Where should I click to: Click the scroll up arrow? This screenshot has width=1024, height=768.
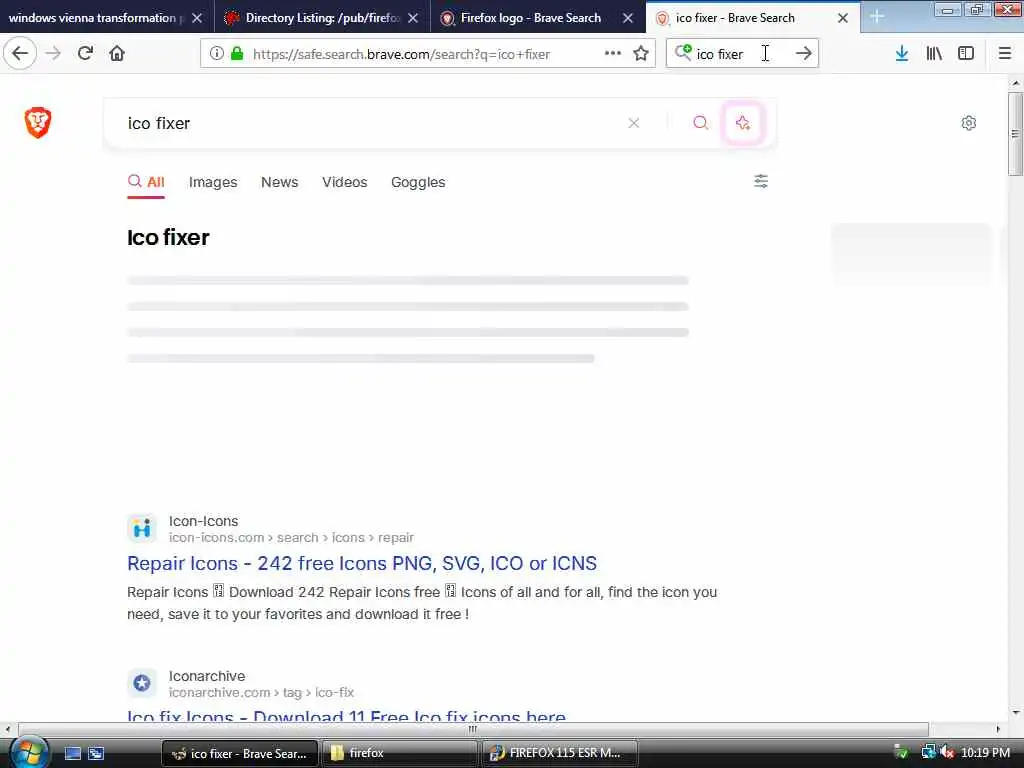[x=1016, y=84]
